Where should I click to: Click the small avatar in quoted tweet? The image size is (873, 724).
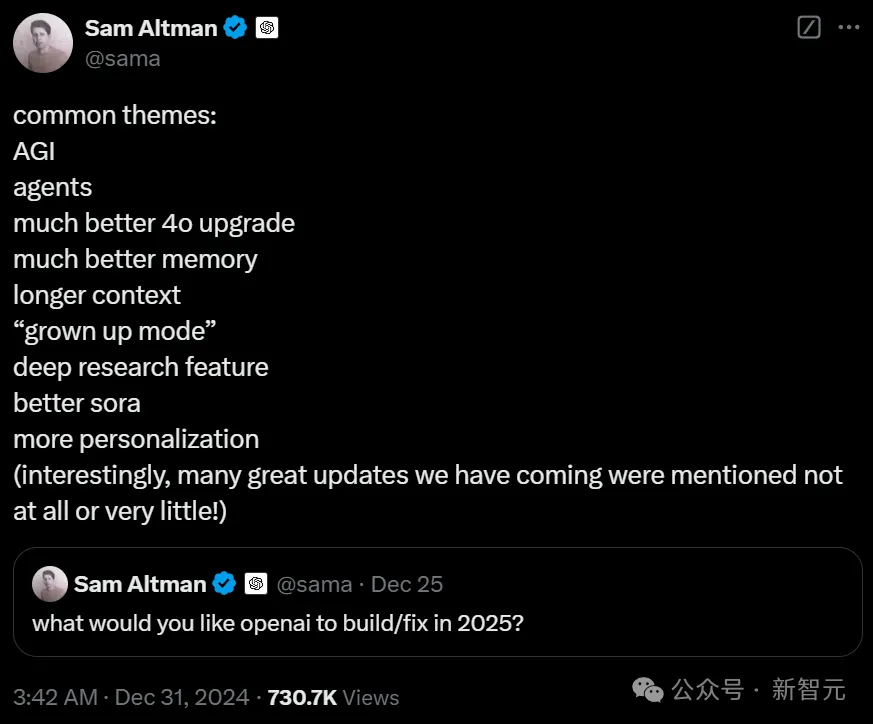[x=50, y=584]
